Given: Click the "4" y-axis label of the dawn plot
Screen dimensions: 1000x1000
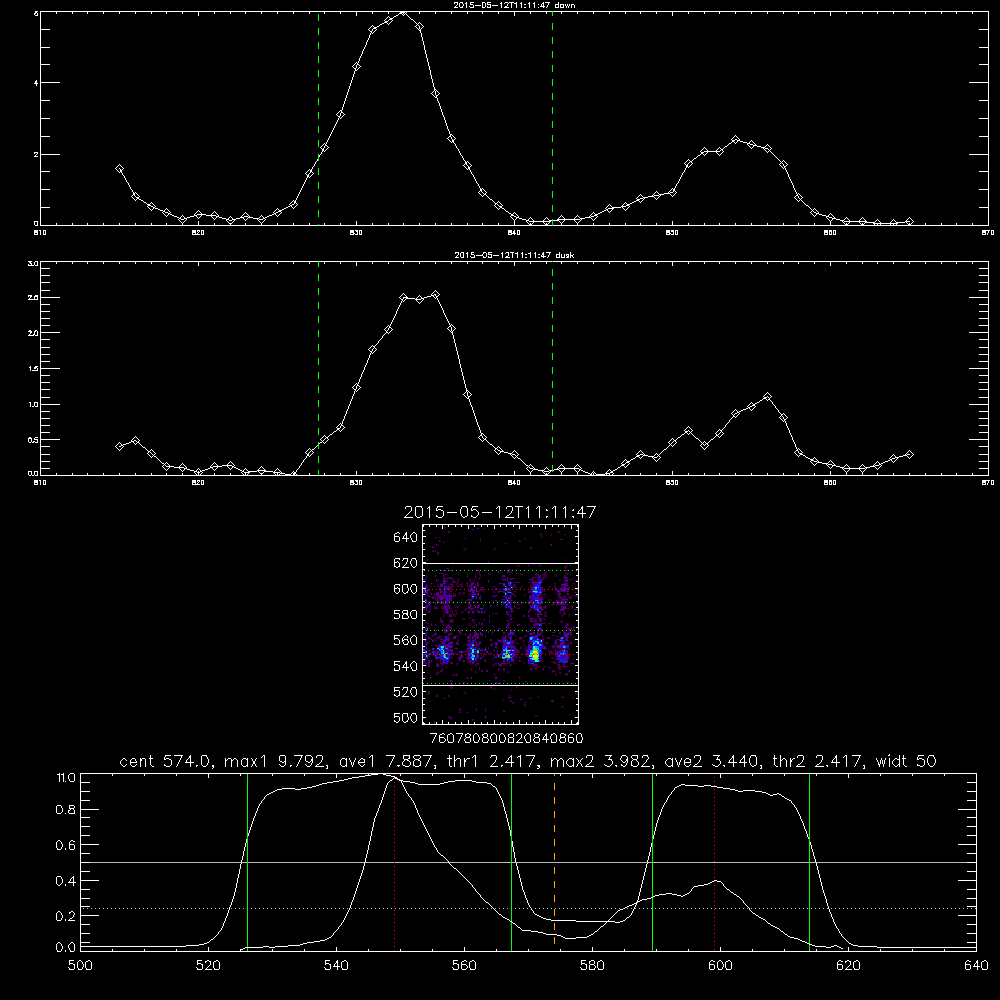Looking at the screenshot, I should (36, 83).
